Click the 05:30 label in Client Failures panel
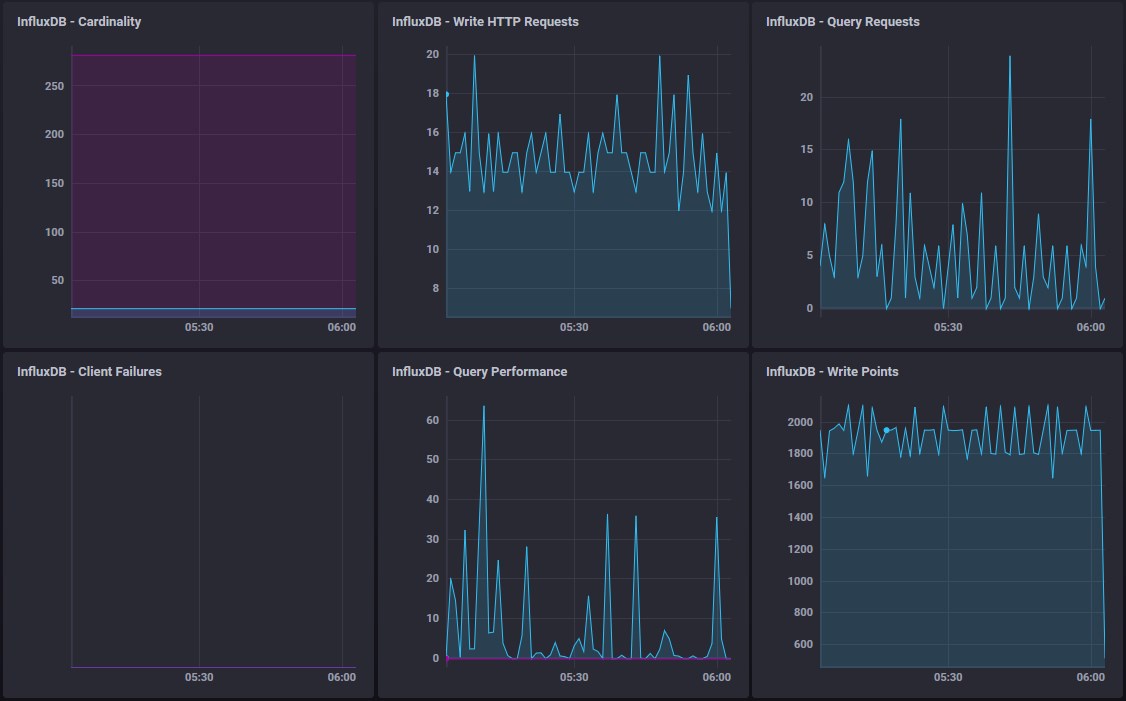This screenshot has width=1126, height=701. point(199,677)
